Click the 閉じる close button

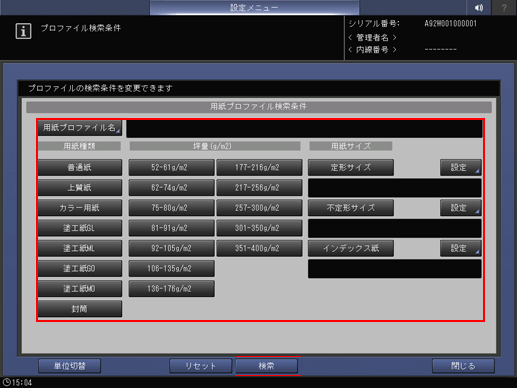463,366
